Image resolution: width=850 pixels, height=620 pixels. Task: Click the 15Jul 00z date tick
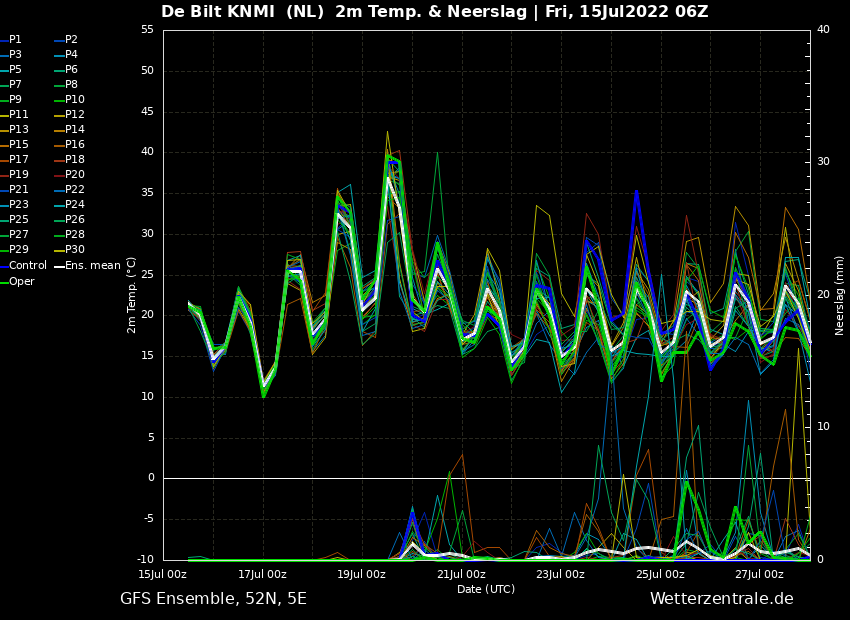[163, 574]
